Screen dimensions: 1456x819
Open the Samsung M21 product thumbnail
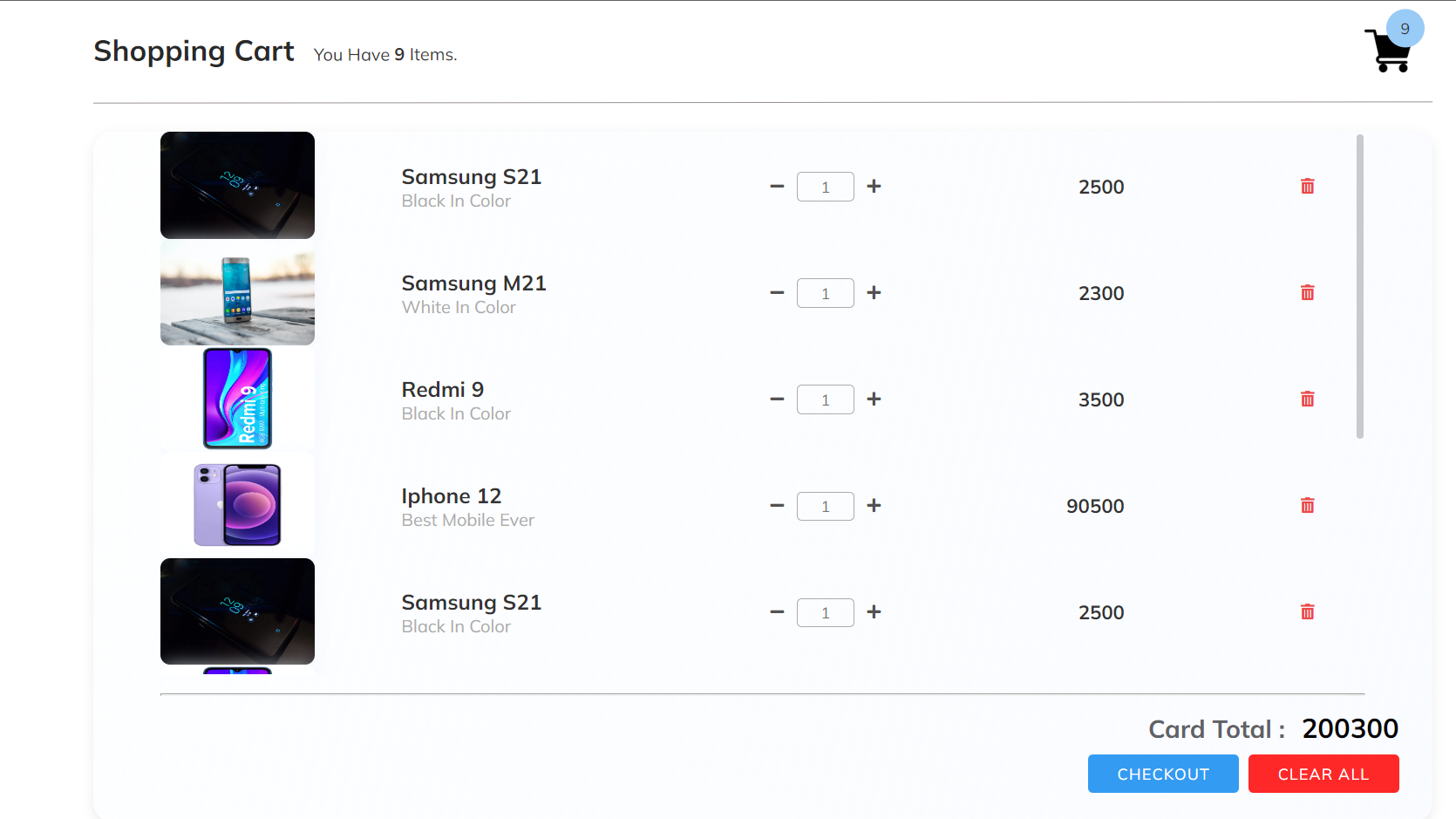[x=237, y=293]
